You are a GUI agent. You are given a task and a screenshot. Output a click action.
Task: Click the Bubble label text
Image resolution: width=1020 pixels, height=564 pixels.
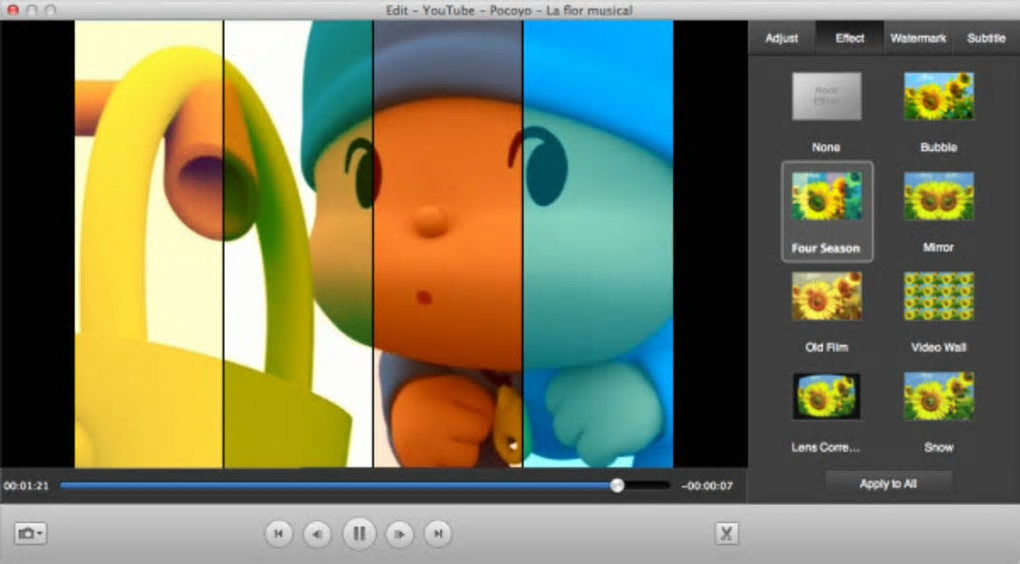[939, 147]
